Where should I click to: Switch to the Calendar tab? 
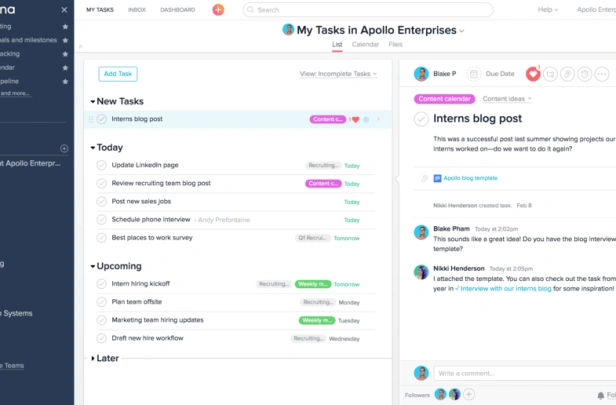tap(365, 45)
